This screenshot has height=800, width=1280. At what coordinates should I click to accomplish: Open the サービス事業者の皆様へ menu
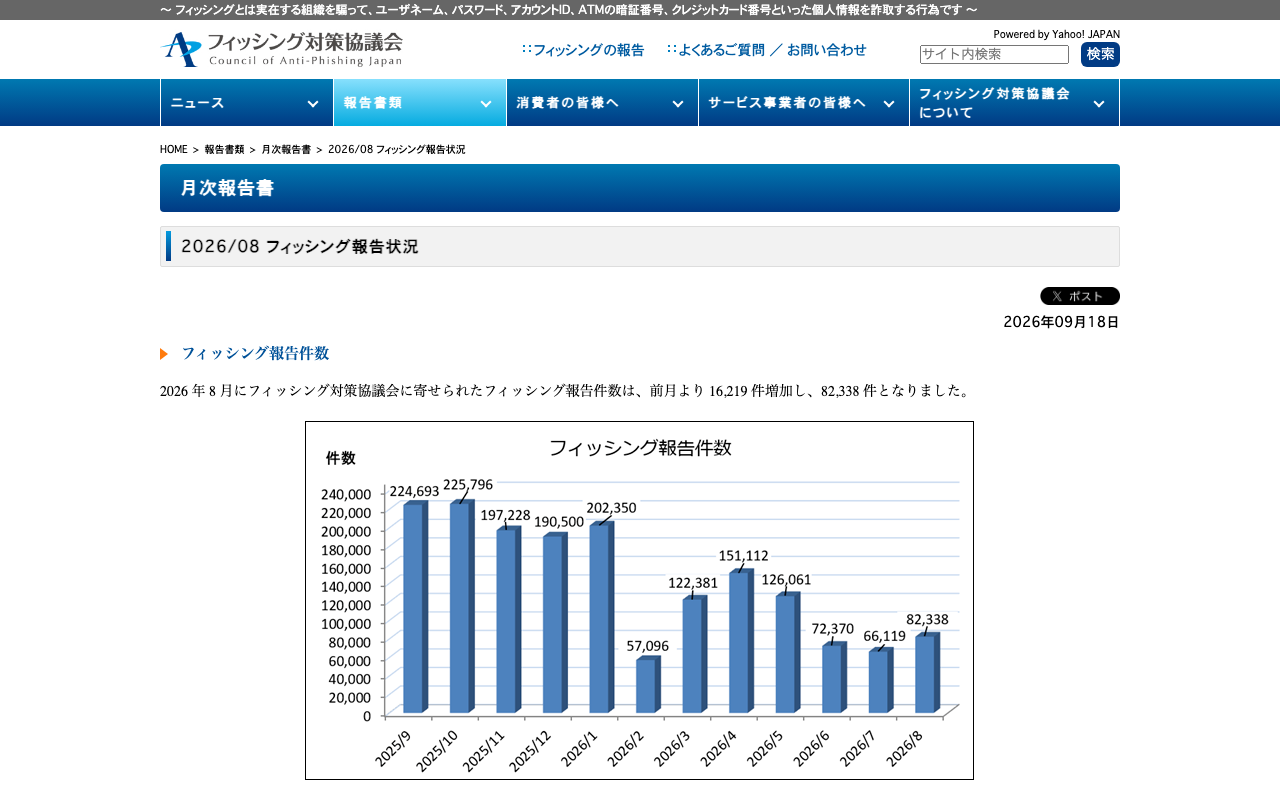(804, 103)
